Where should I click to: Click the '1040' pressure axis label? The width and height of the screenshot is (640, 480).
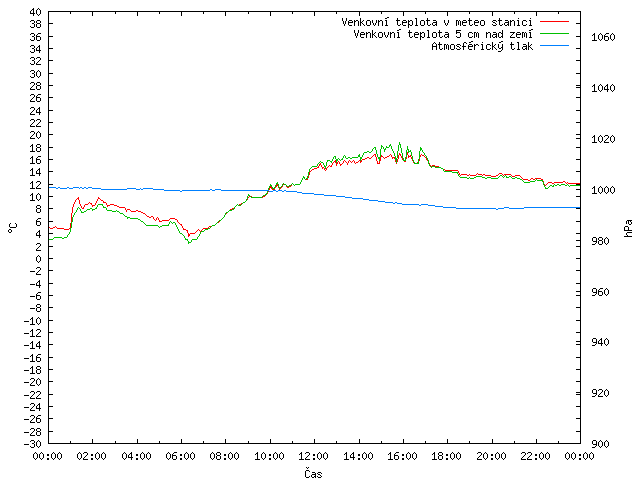[603, 88]
